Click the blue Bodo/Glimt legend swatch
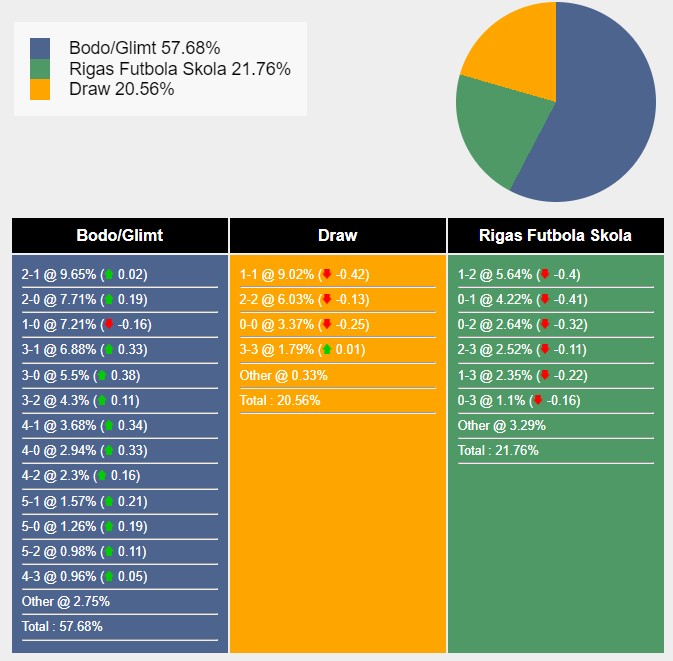This screenshot has height=661, width=673. pyautogui.click(x=40, y=48)
